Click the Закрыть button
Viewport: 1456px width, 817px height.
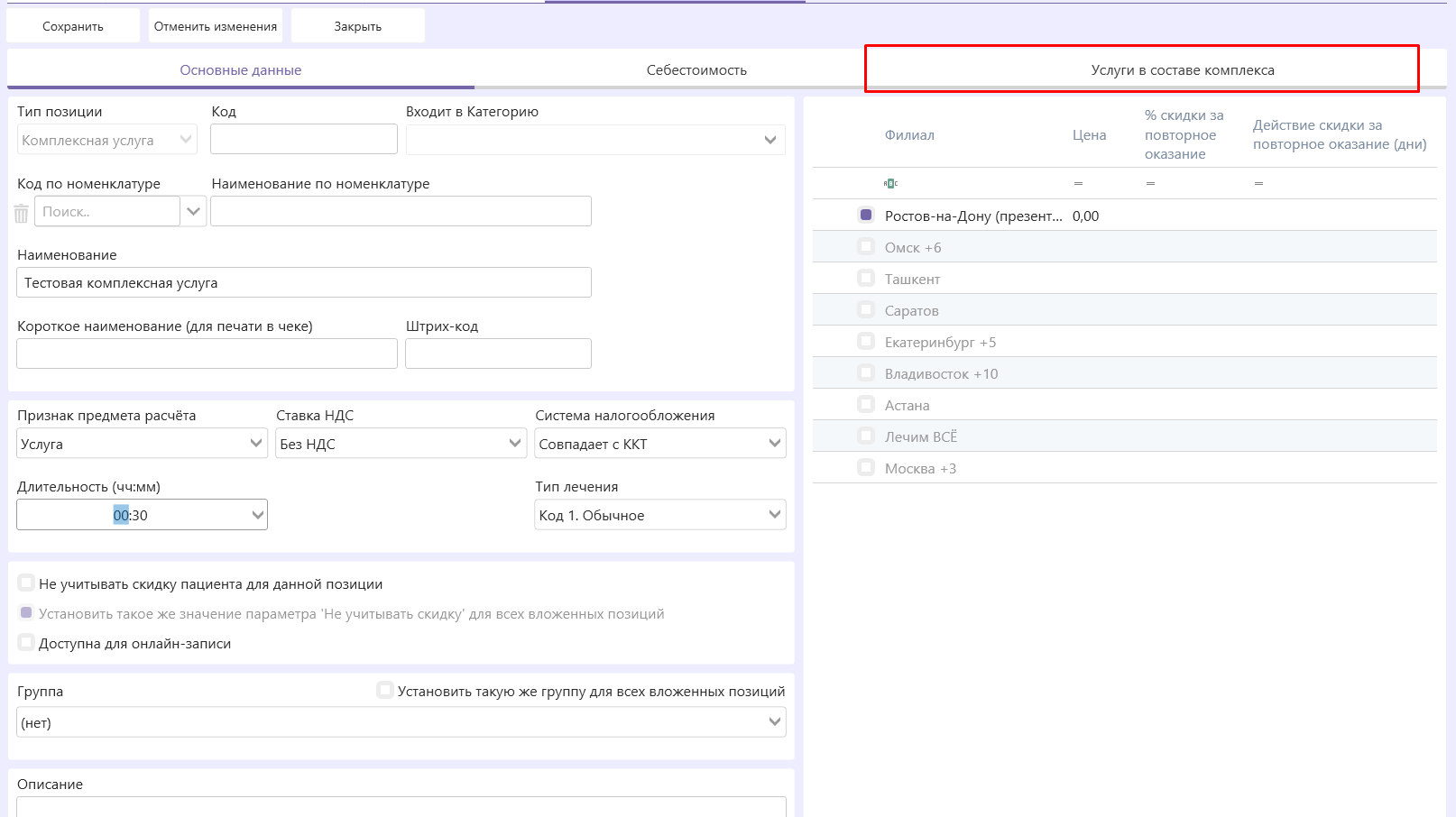358,26
